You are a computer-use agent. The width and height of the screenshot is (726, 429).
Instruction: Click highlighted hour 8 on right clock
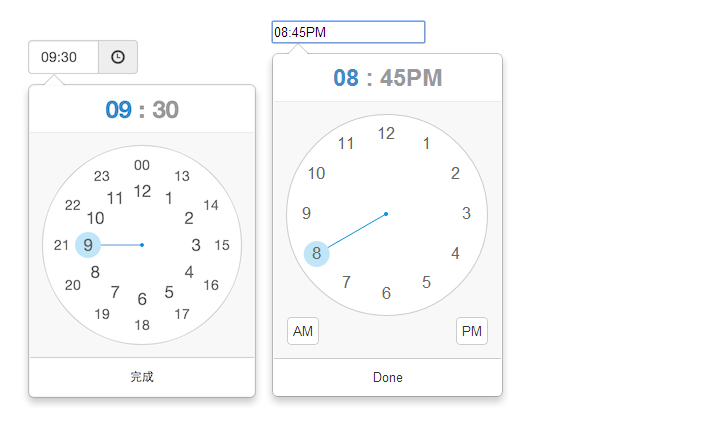(x=316, y=254)
